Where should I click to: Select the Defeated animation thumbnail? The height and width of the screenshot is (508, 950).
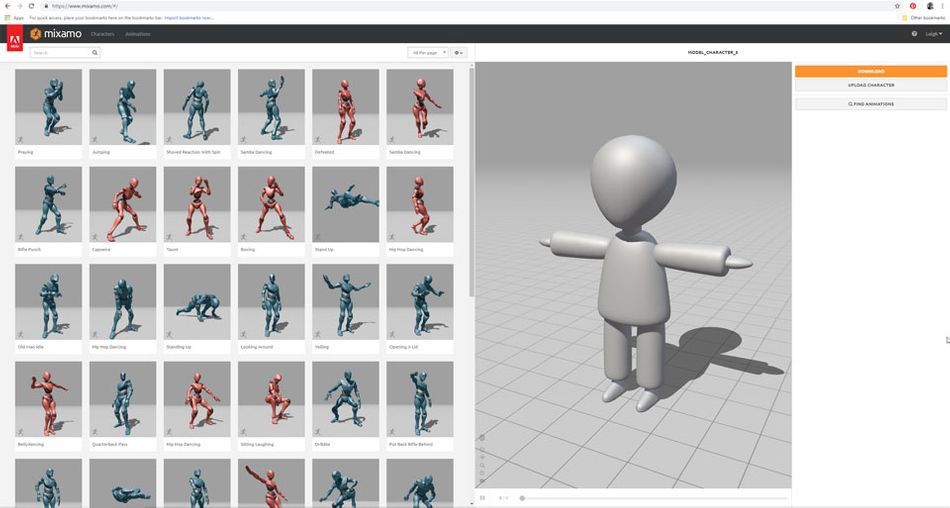coord(345,107)
